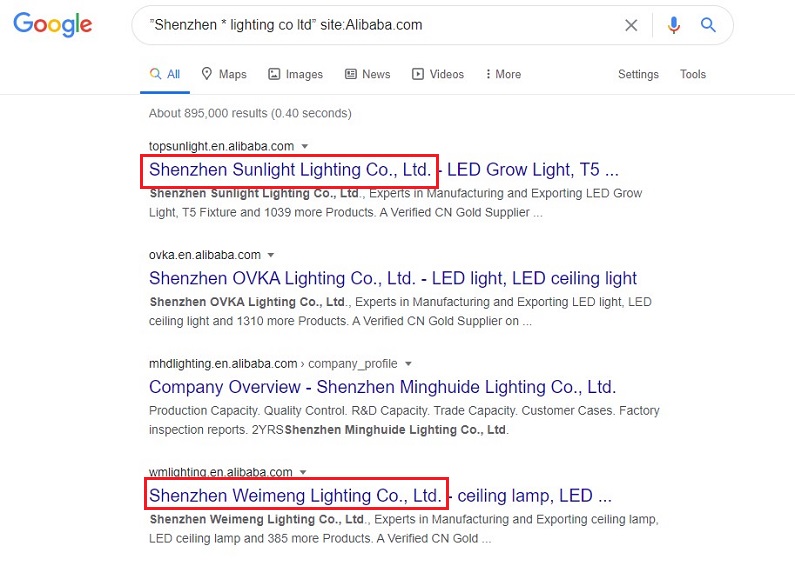Expand dropdown arrow beside topsunlight.en.alibaba.com
Image resolution: width=795 pixels, height=566 pixels.
pos(305,147)
